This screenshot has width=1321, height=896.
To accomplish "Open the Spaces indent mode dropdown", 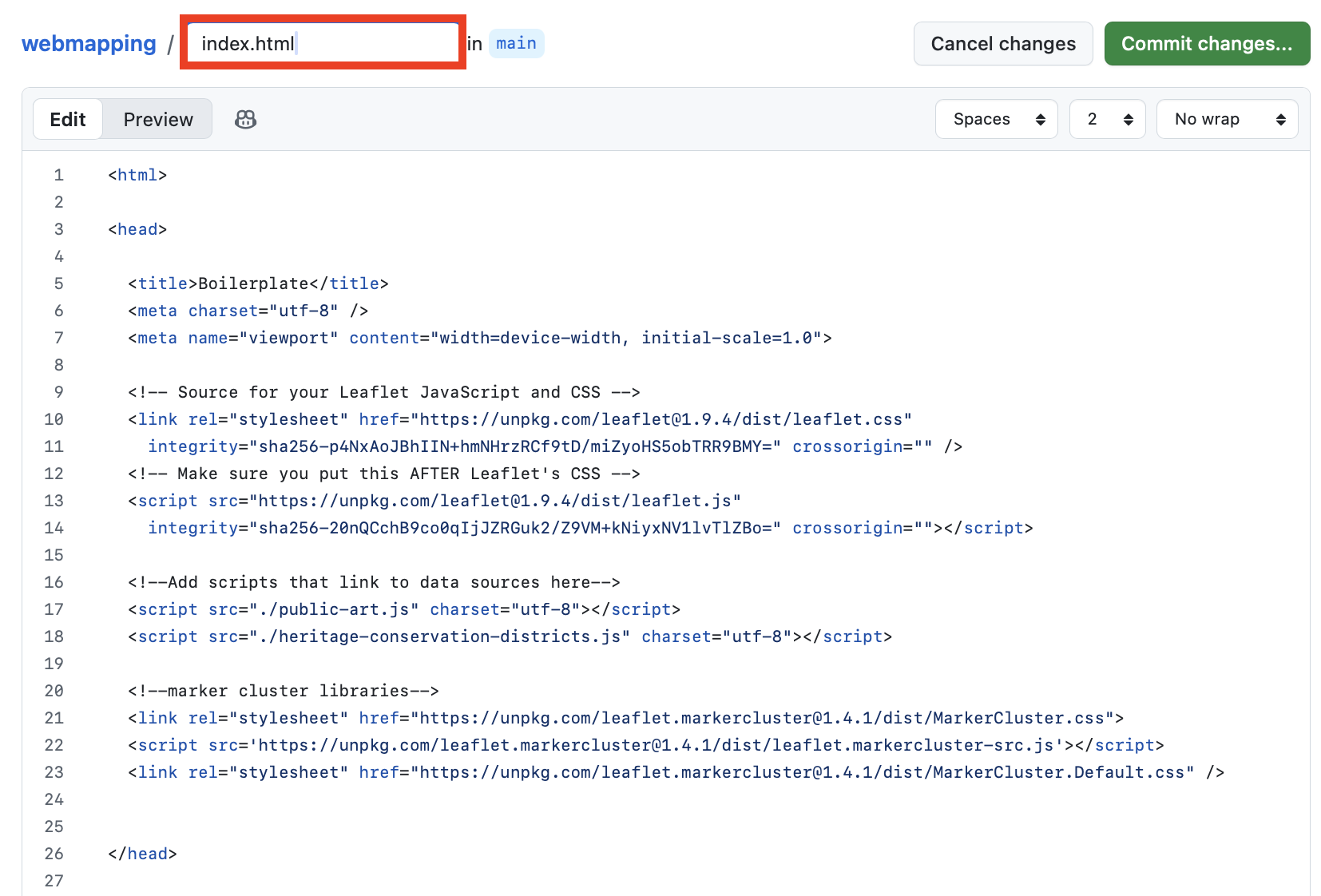I will point(996,120).
